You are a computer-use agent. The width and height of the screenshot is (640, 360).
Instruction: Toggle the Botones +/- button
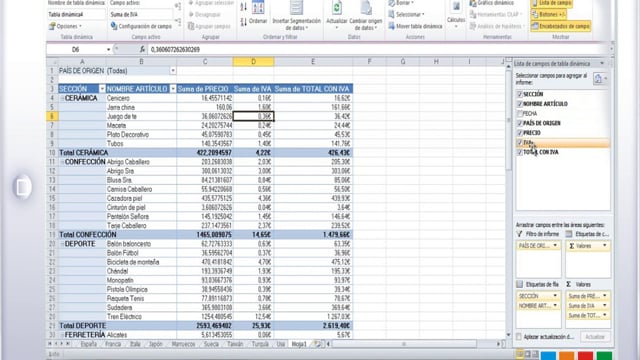coord(549,14)
